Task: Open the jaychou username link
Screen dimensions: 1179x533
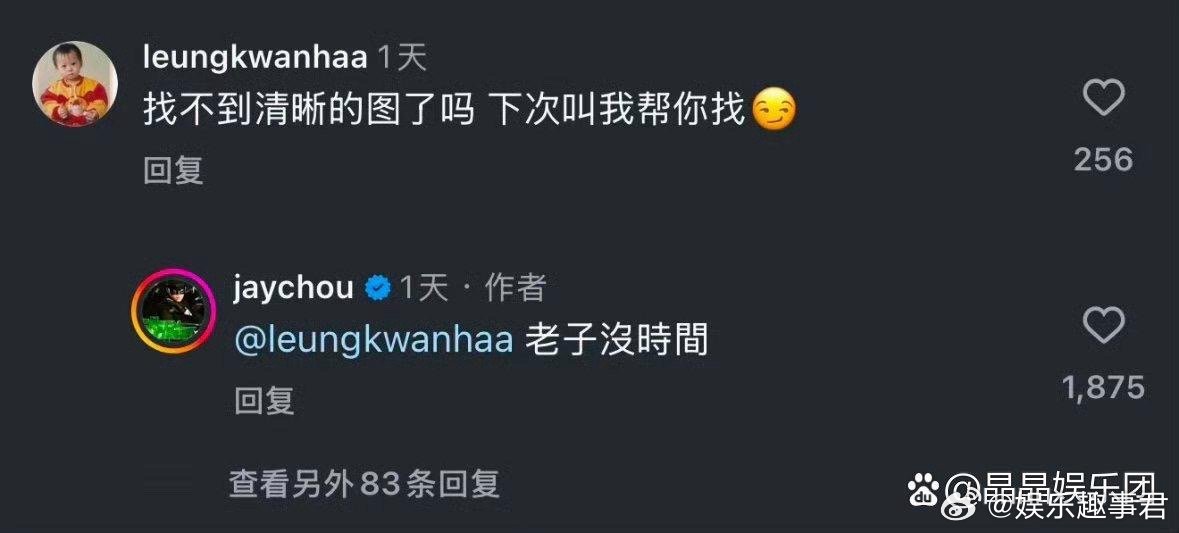Action: (x=293, y=286)
